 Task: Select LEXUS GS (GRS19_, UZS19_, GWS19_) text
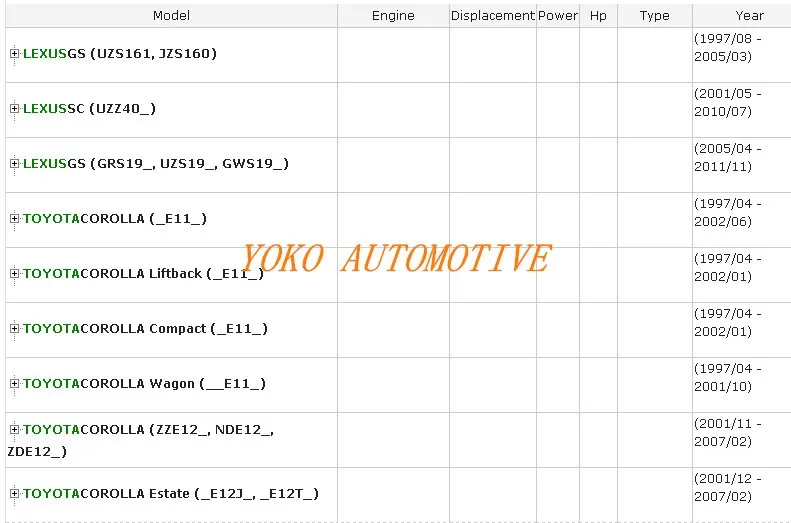click(x=156, y=163)
